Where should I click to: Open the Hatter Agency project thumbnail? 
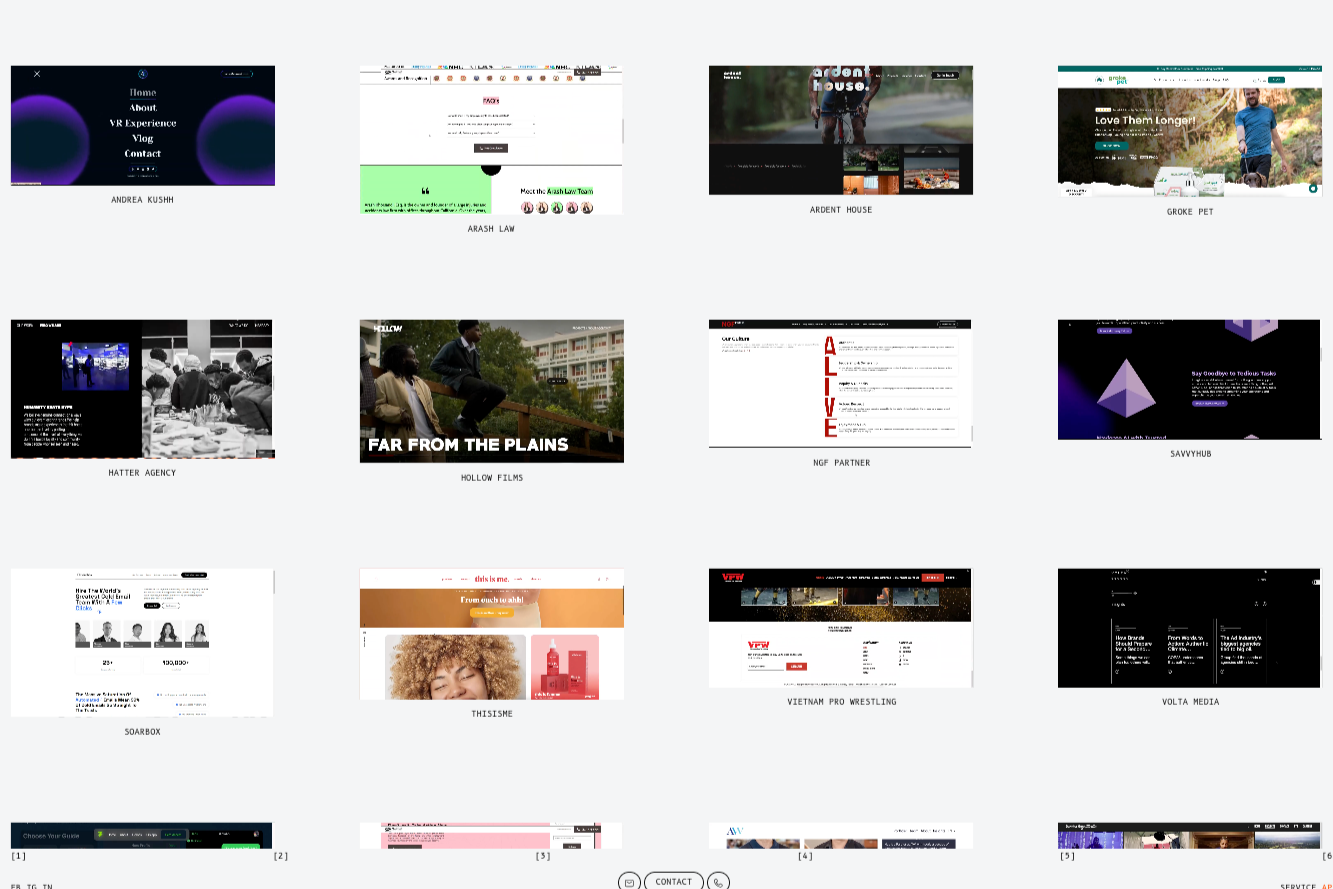[142, 389]
